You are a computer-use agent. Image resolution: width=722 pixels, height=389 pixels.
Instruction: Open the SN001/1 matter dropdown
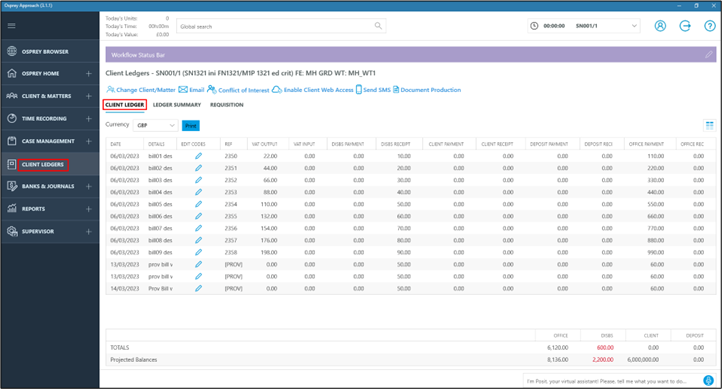pos(606,26)
